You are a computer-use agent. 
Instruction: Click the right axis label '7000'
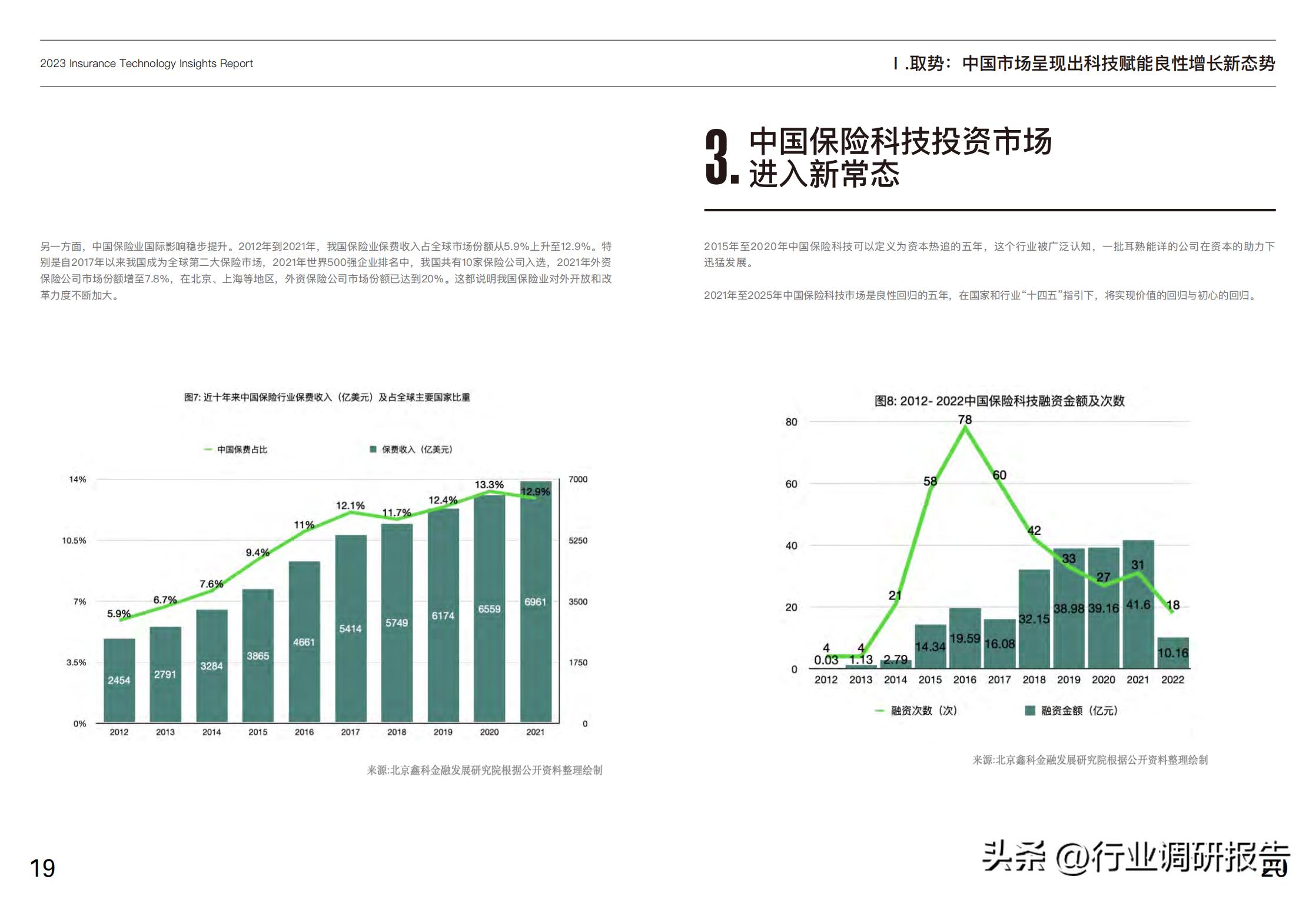pos(578,480)
